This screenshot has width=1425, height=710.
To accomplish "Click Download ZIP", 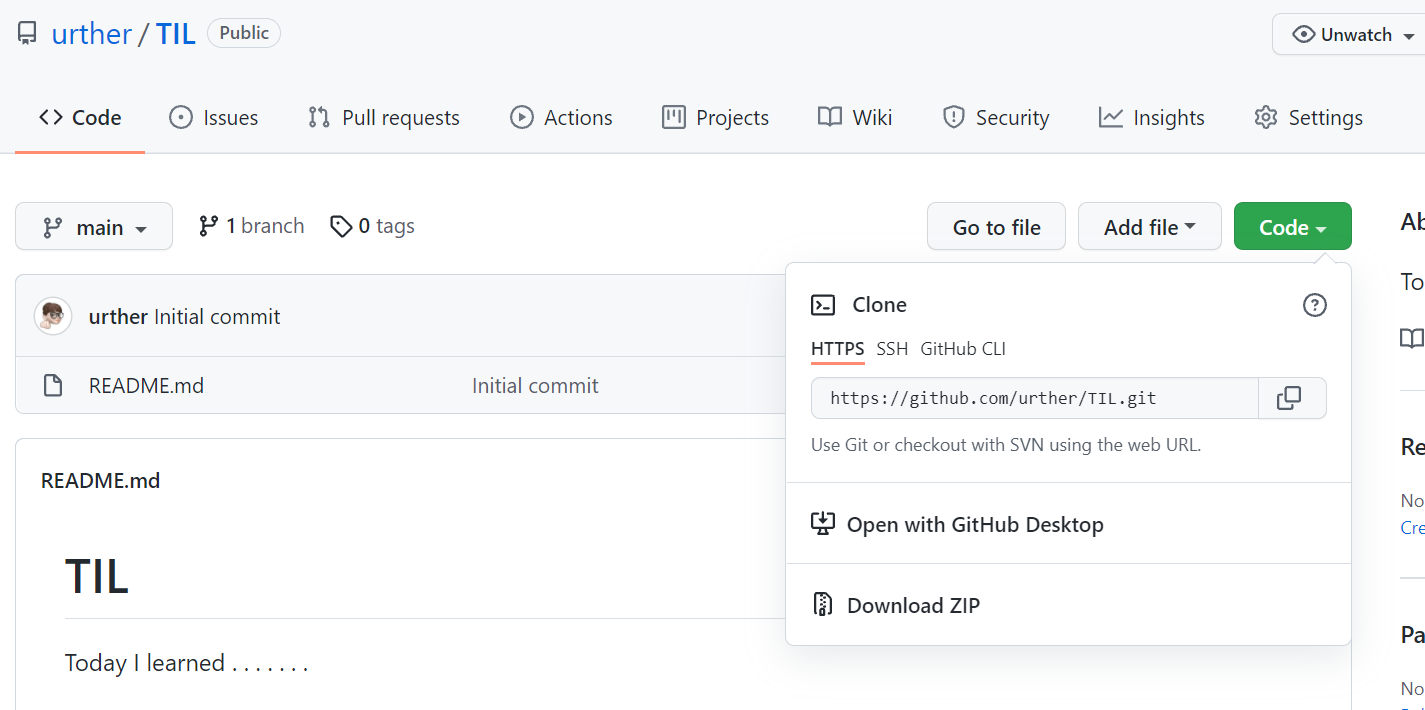I will tap(896, 605).
